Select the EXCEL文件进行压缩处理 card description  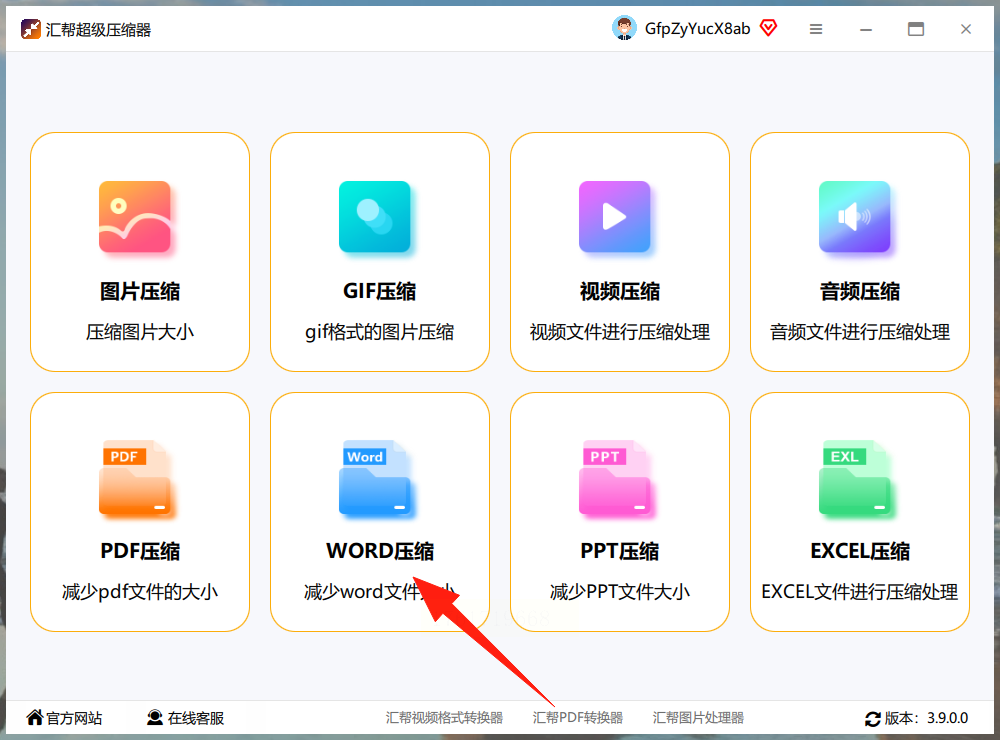(x=860, y=591)
